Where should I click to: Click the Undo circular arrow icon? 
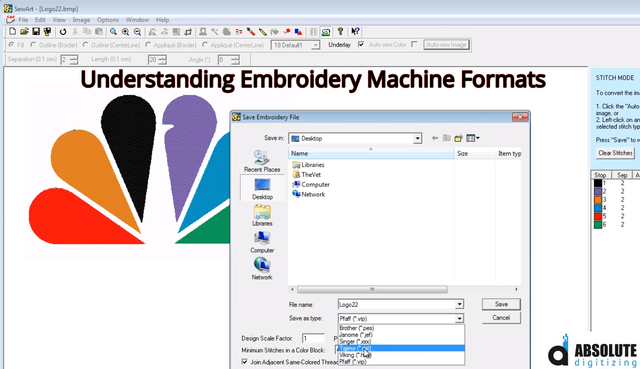63,31
